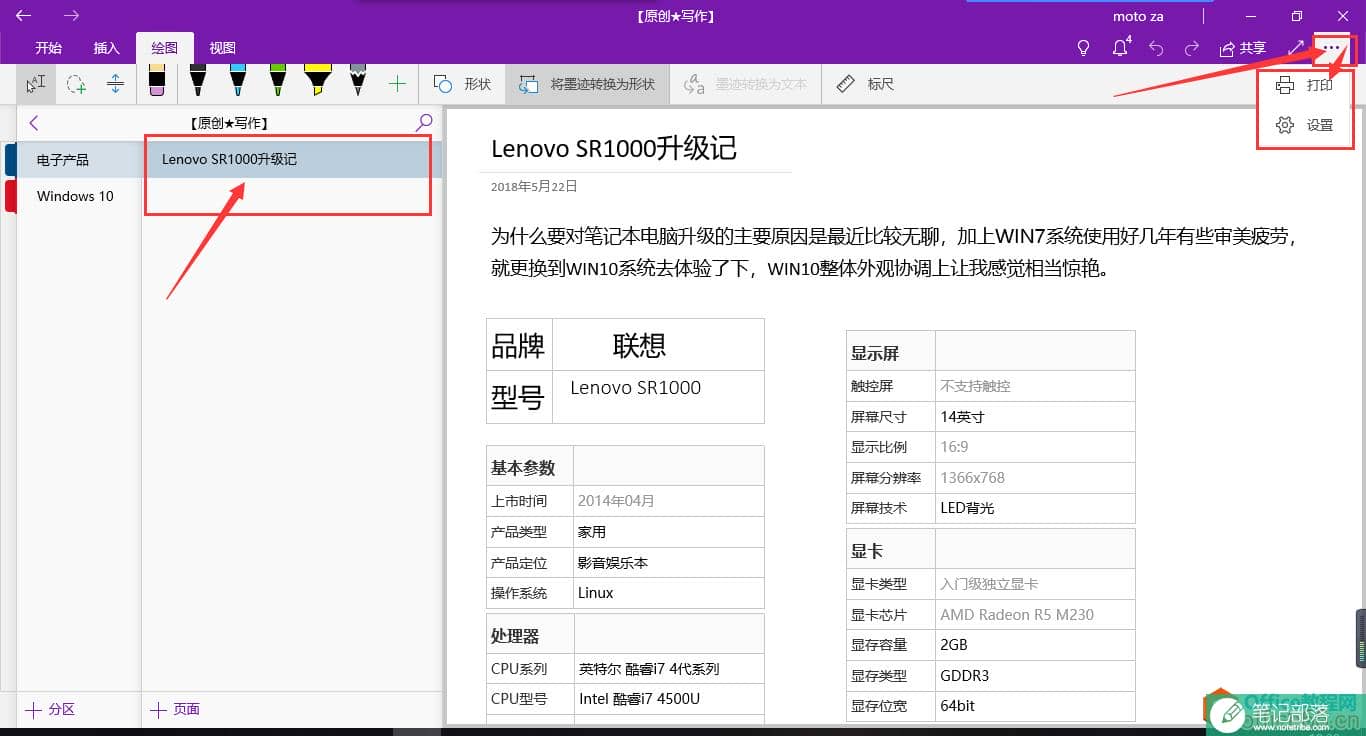Select the Windows 10 section
Screen dimensions: 1366x736
pyautogui.click(x=79, y=196)
